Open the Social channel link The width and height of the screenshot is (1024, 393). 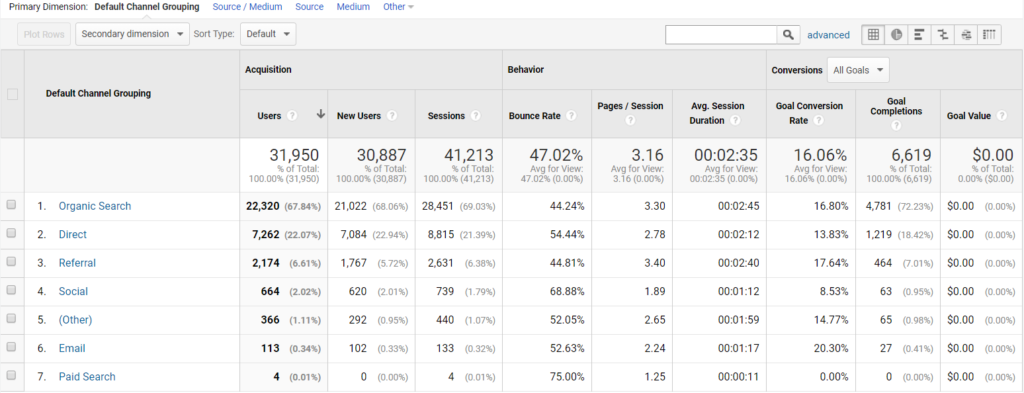coord(73,291)
